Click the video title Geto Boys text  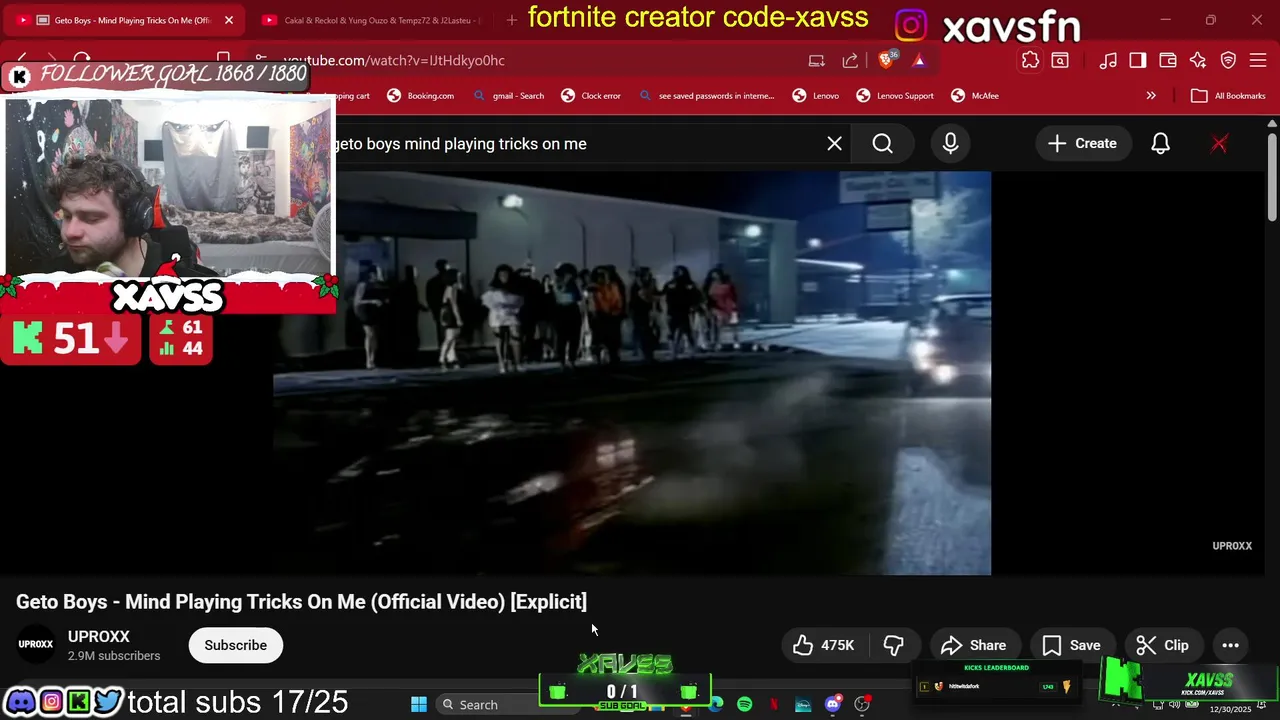[301, 602]
